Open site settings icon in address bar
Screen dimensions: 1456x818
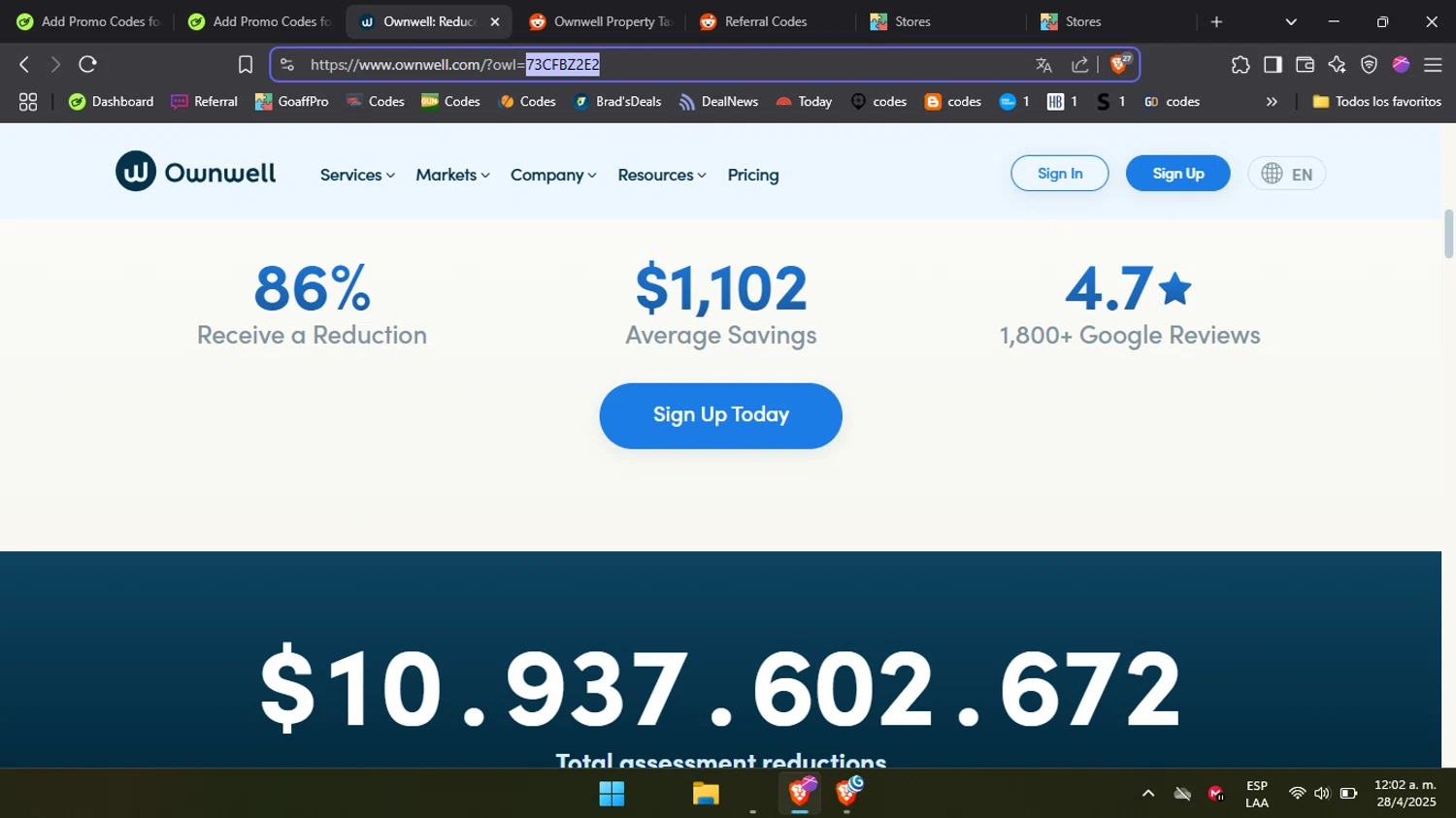(286, 64)
